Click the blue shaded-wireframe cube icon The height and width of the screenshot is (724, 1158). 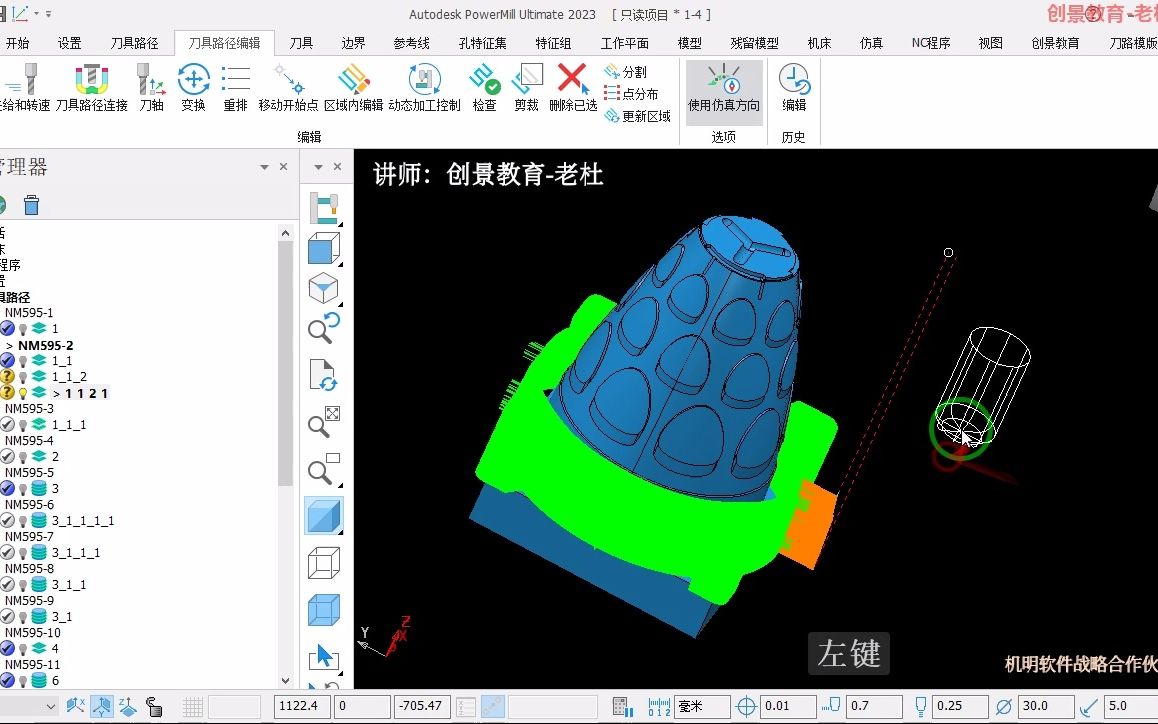click(323, 610)
